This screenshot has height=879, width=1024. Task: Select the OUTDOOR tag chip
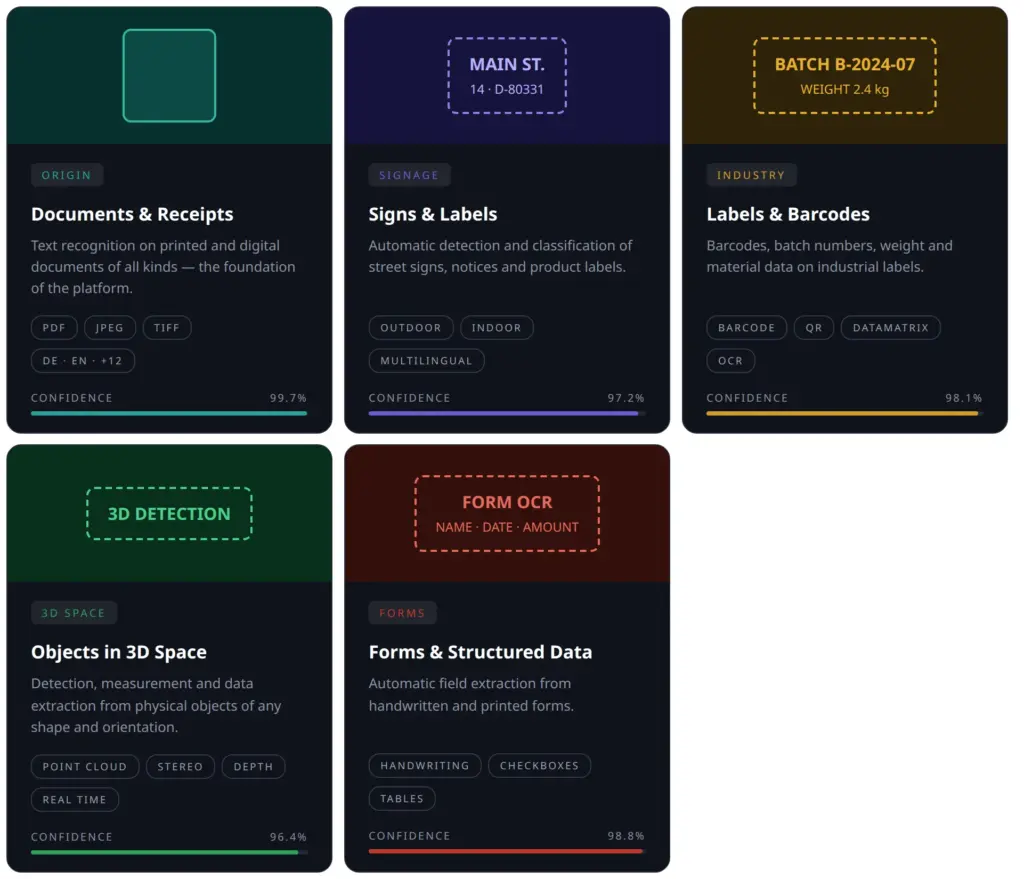coord(411,328)
